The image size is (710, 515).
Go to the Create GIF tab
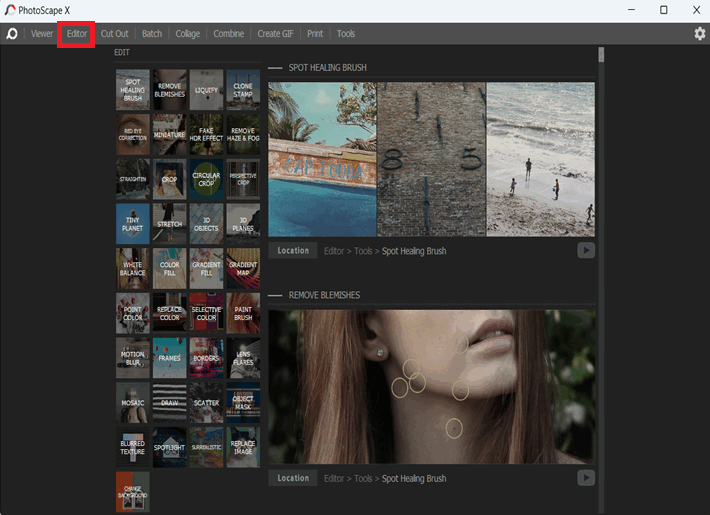tap(275, 34)
